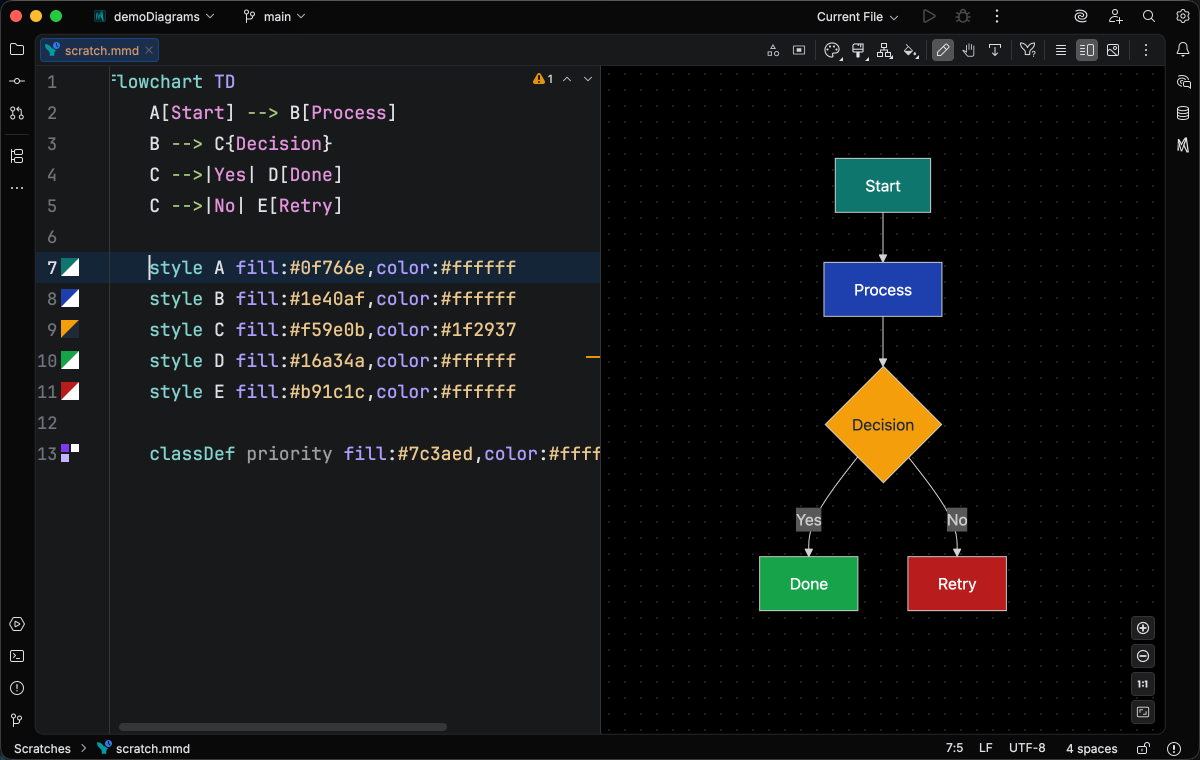Open the LF line separator selector

(986, 748)
